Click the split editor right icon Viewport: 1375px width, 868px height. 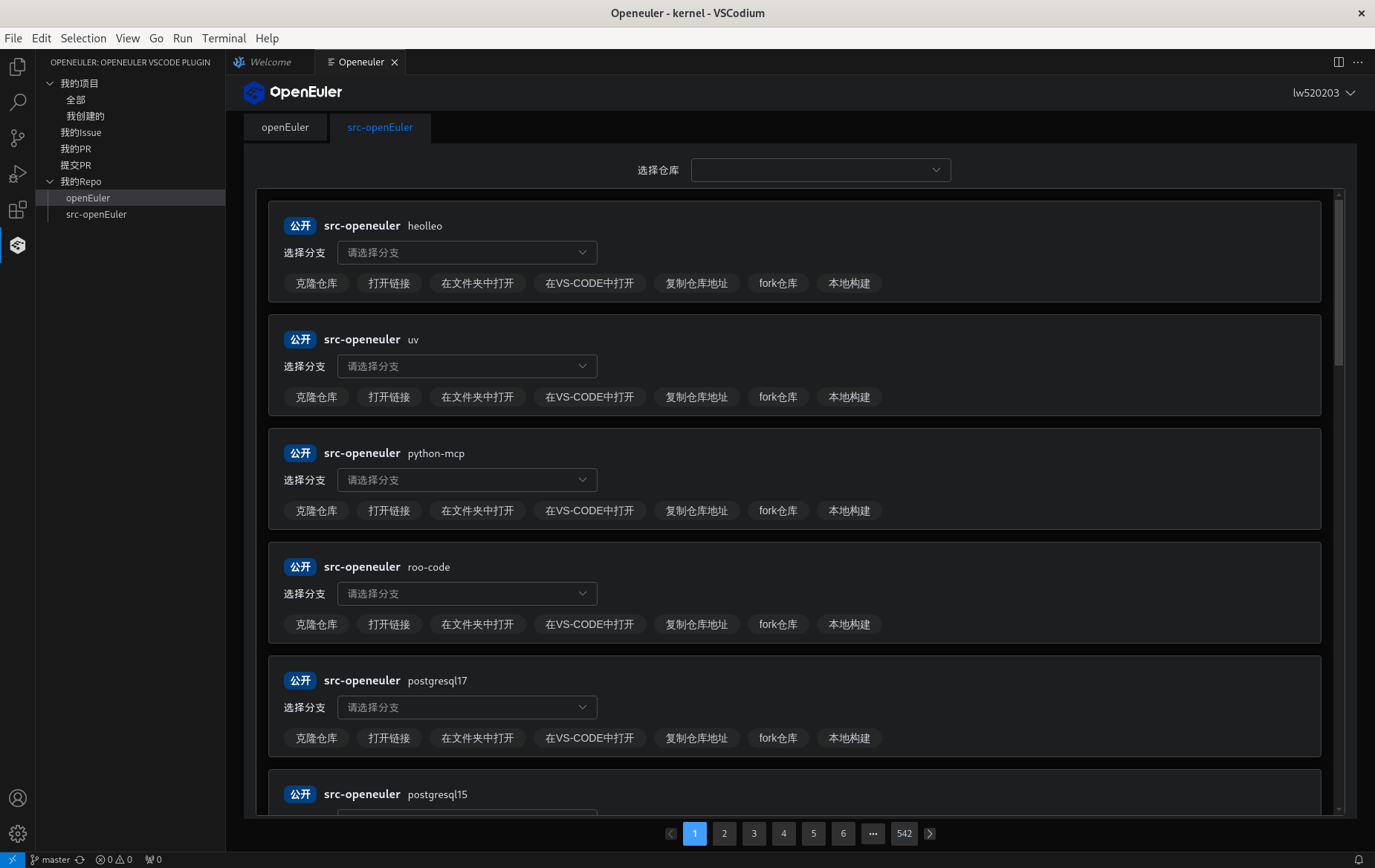click(x=1339, y=62)
